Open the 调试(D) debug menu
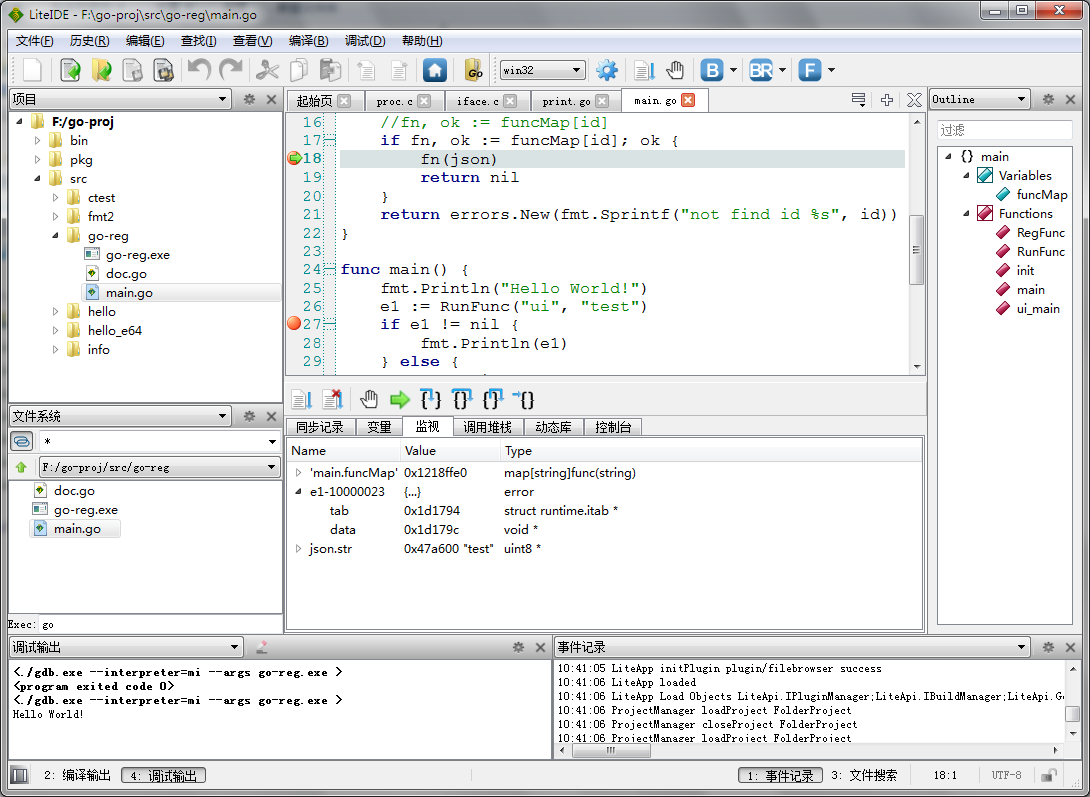 pos(364,41)
